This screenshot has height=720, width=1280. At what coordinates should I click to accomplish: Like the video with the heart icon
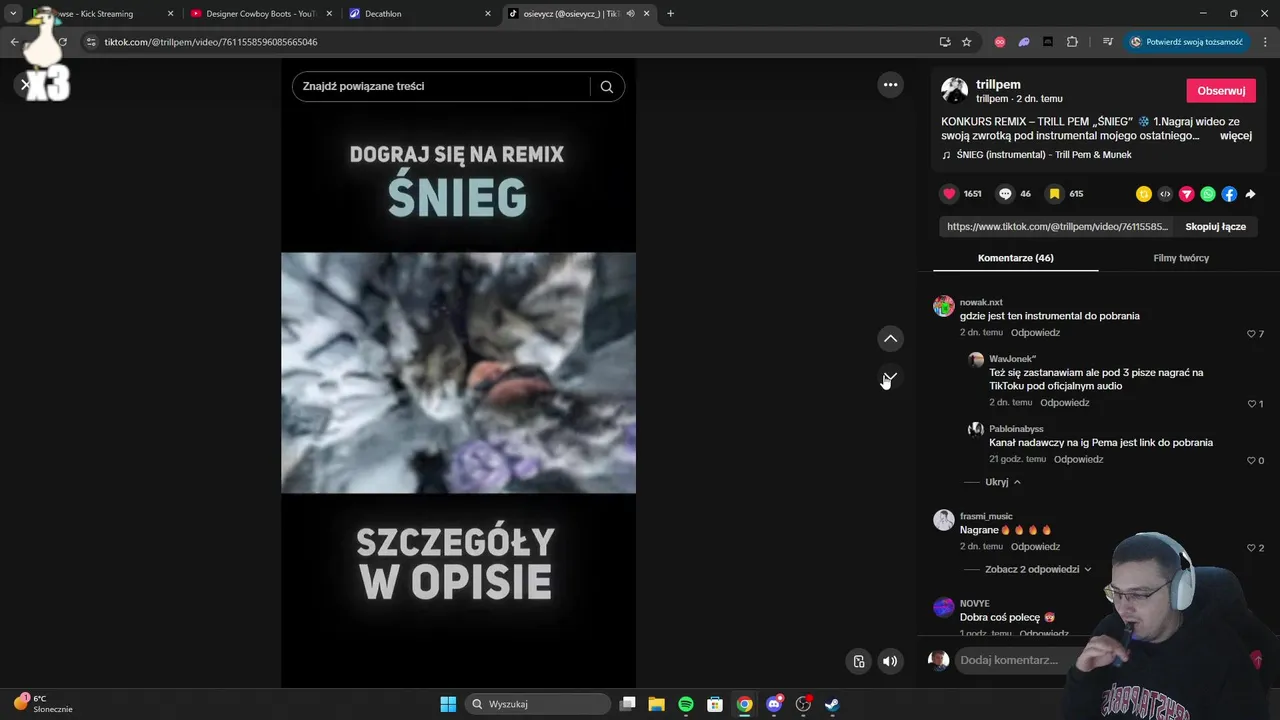pos(949,194)
